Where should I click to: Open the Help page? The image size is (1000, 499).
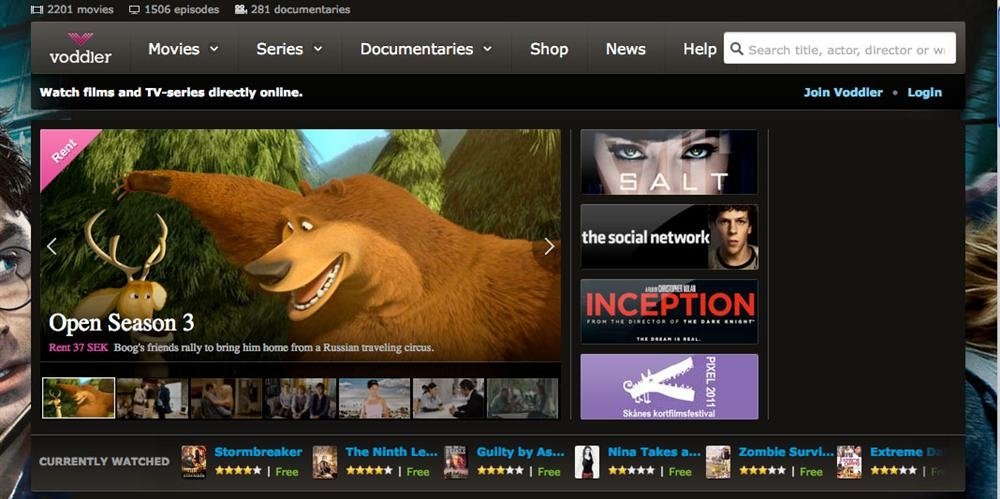[x=700, y=49]
